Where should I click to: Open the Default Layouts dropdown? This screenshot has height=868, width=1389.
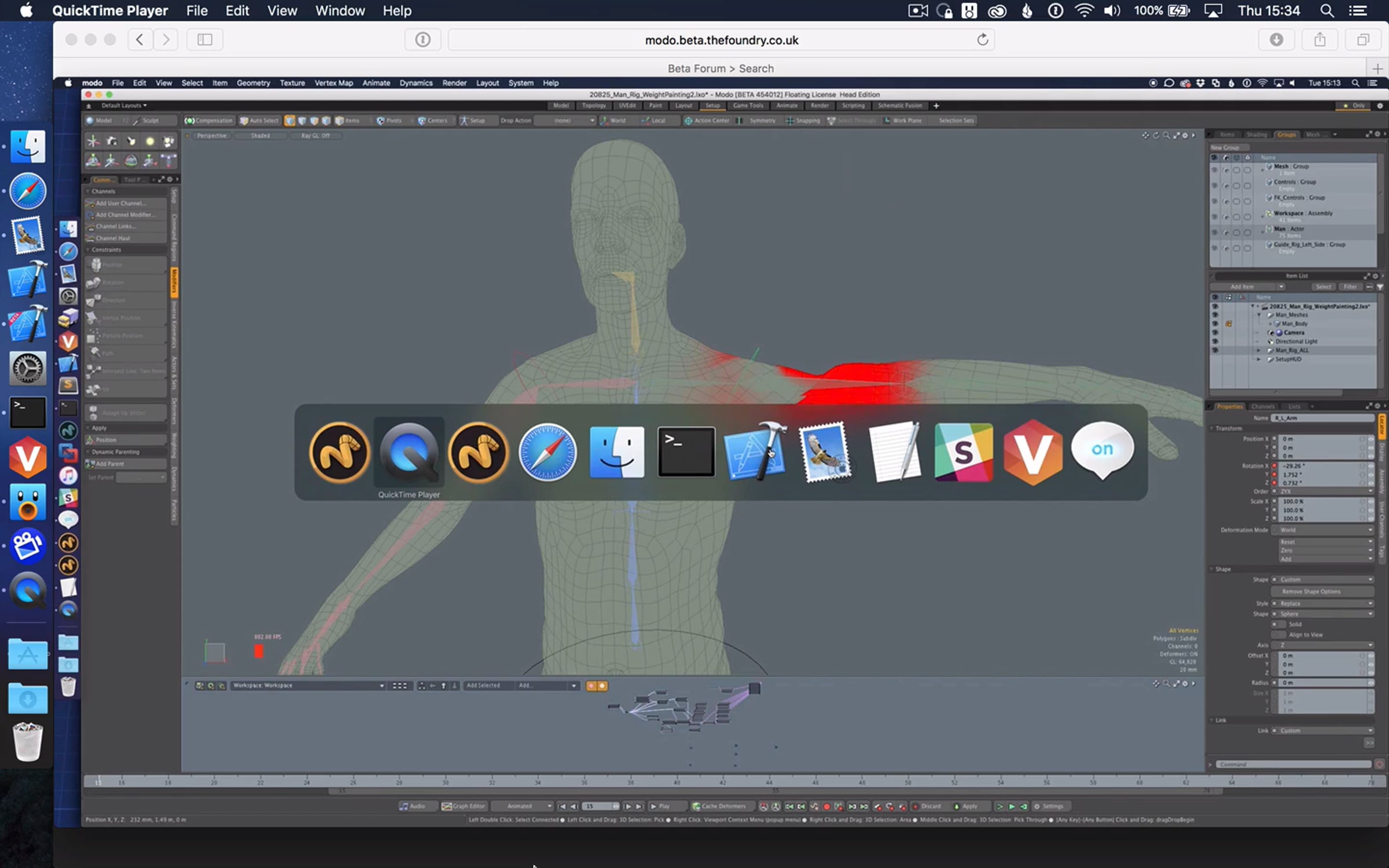click(124, 106)
